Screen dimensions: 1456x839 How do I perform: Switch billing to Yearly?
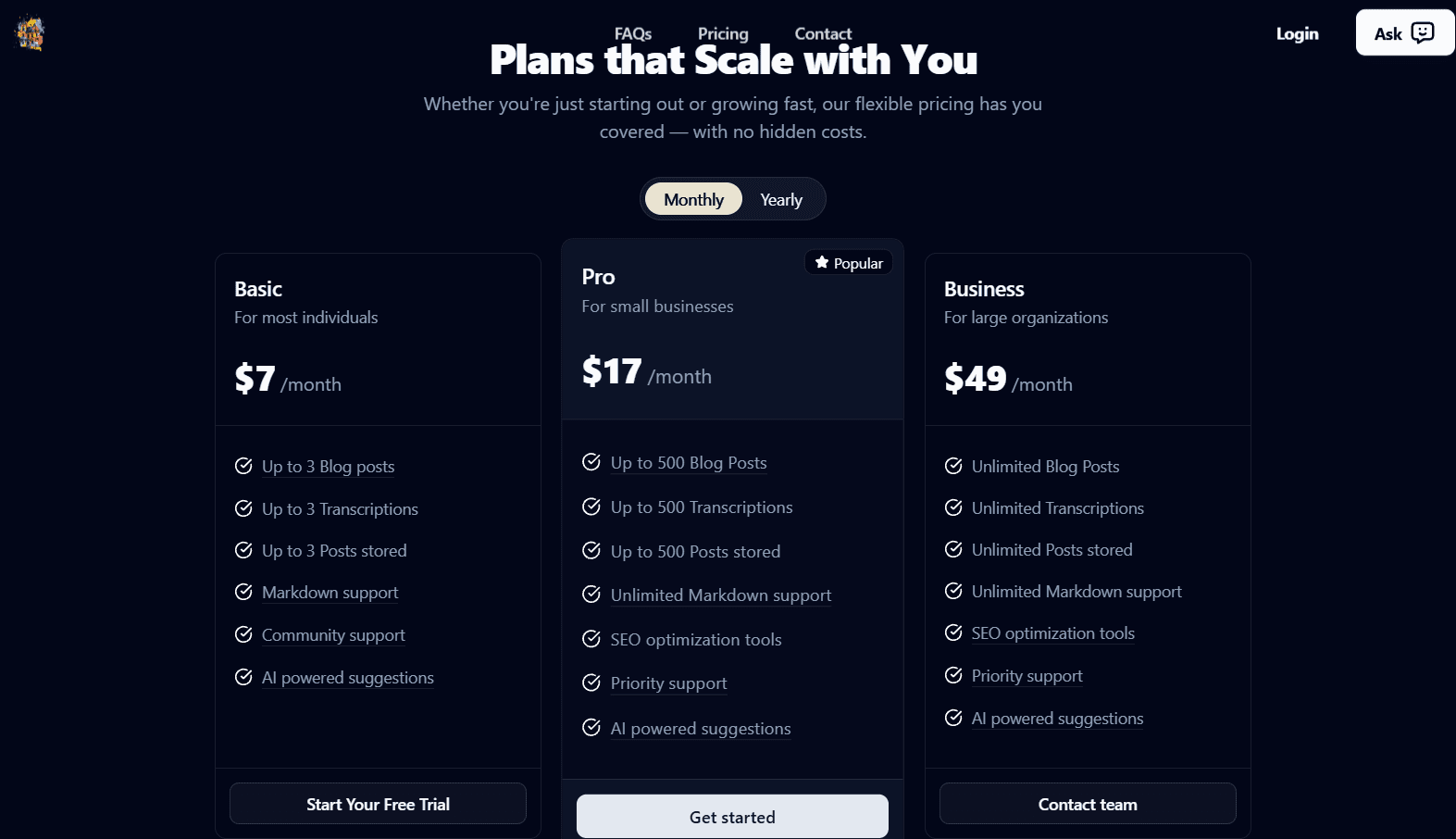[x=781, y=199]
